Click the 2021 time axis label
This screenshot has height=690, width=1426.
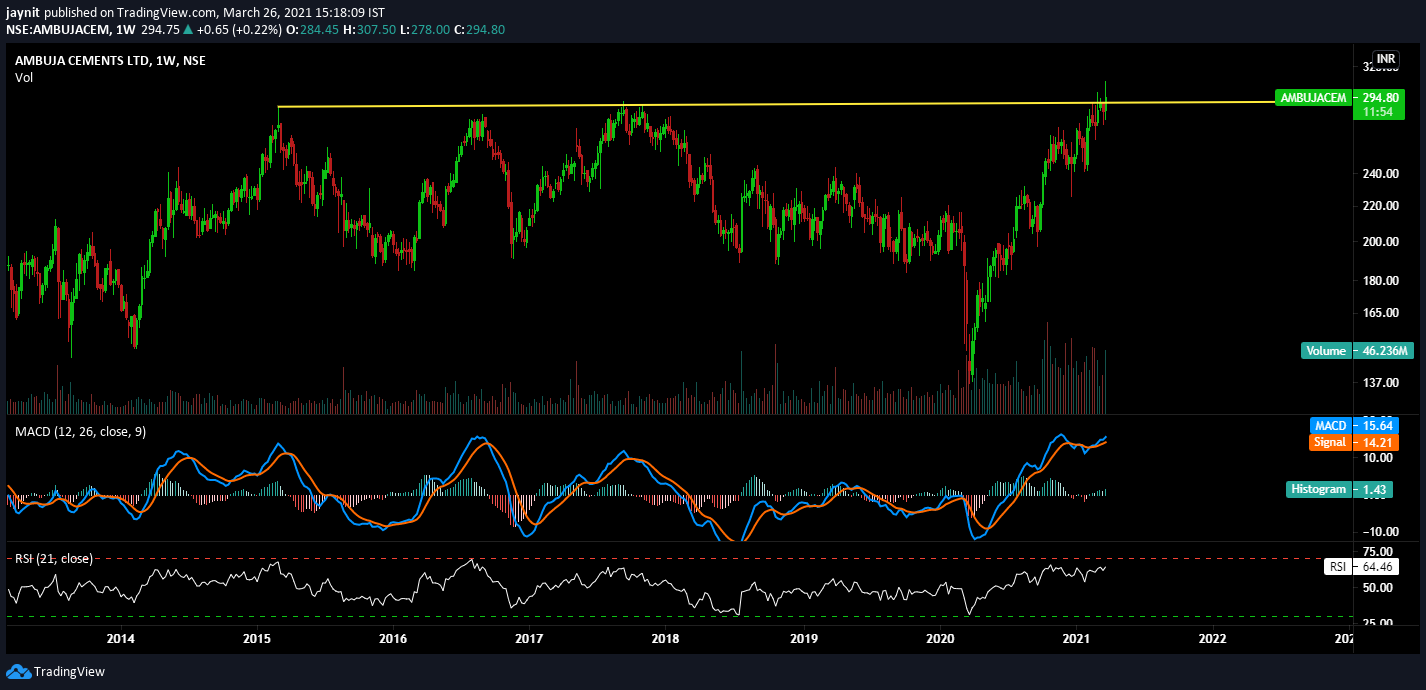tap(1076, 638)
